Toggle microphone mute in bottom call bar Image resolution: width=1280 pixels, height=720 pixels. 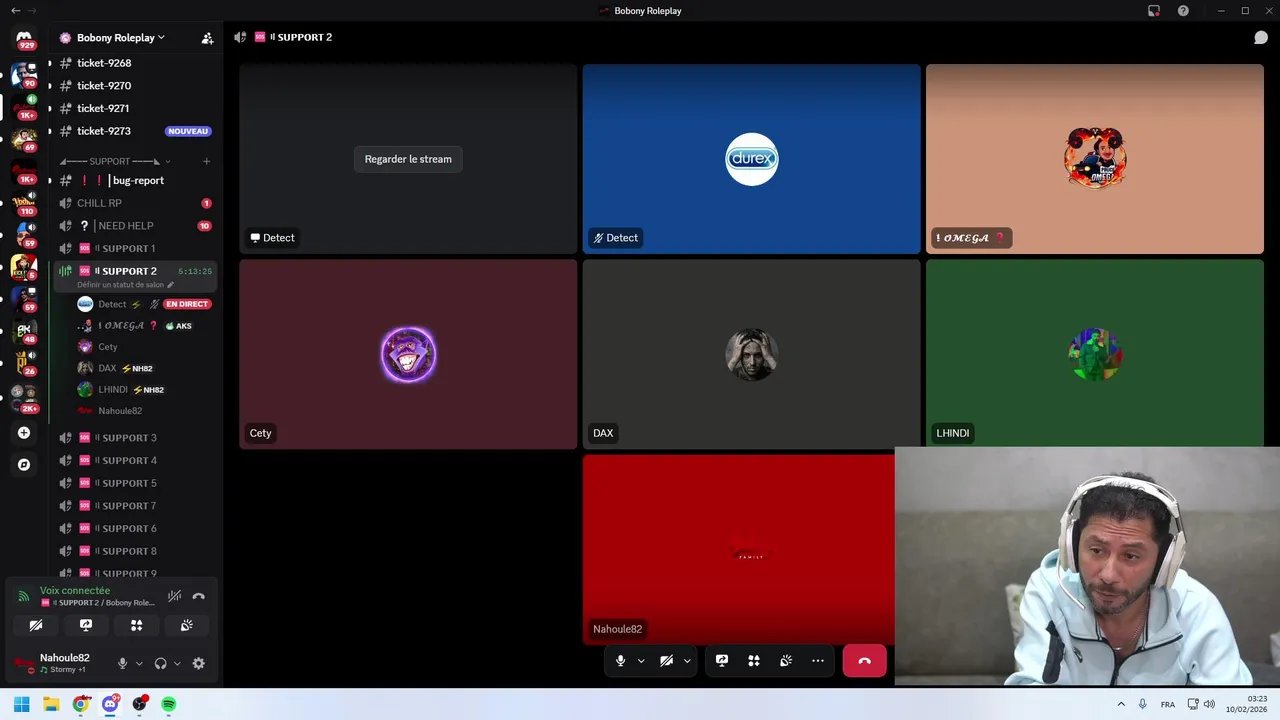620,661
